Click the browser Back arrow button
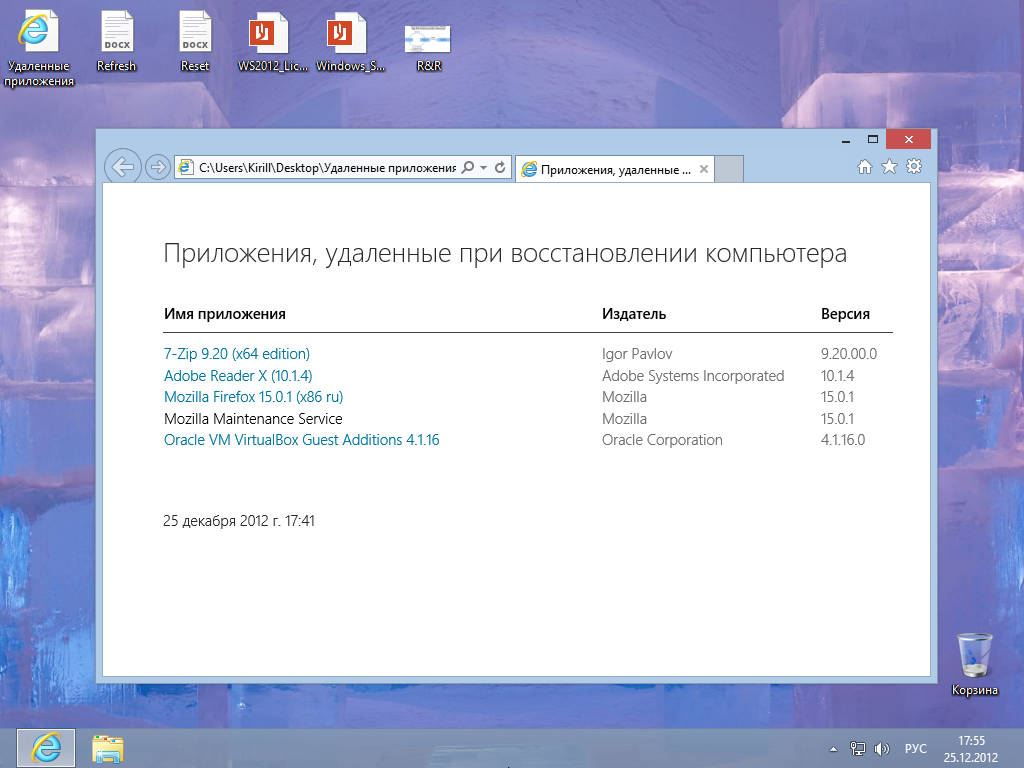The image size is (1024, 768). (122, 167)
